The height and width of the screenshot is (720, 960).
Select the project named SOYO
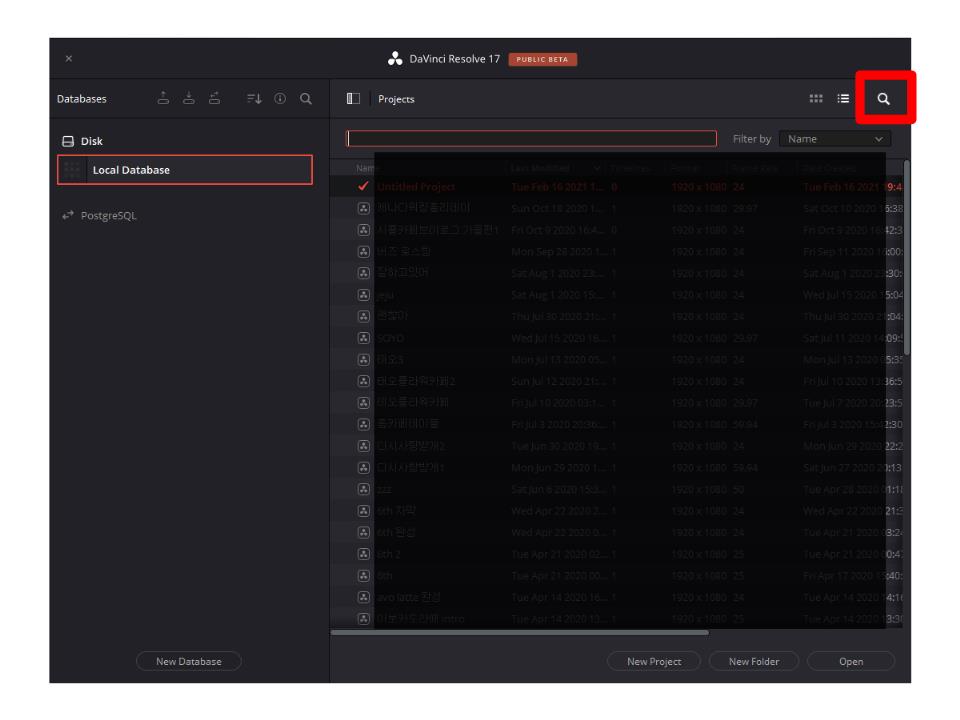(x=390, y=338)
